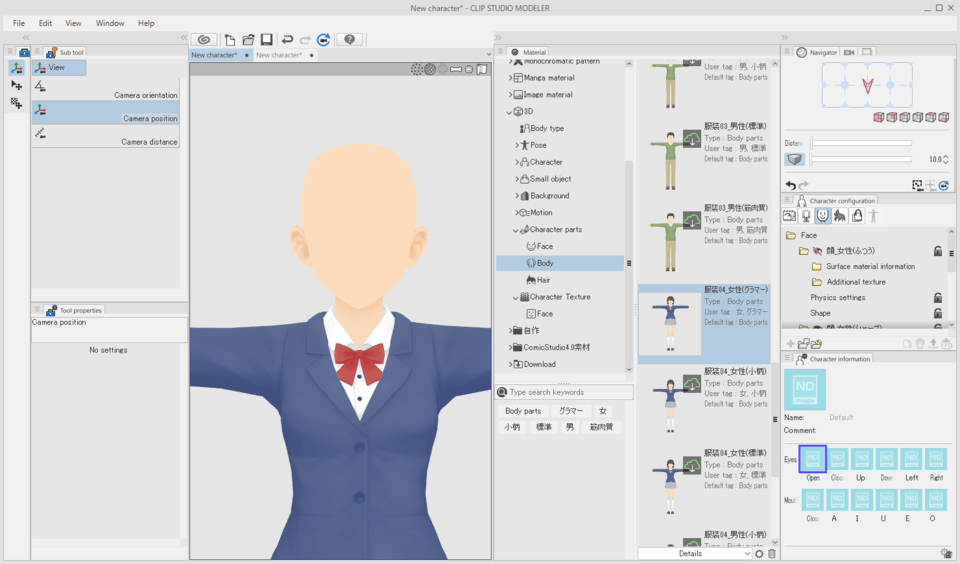Undo the last action in toolbar

[x=287, y=40]
